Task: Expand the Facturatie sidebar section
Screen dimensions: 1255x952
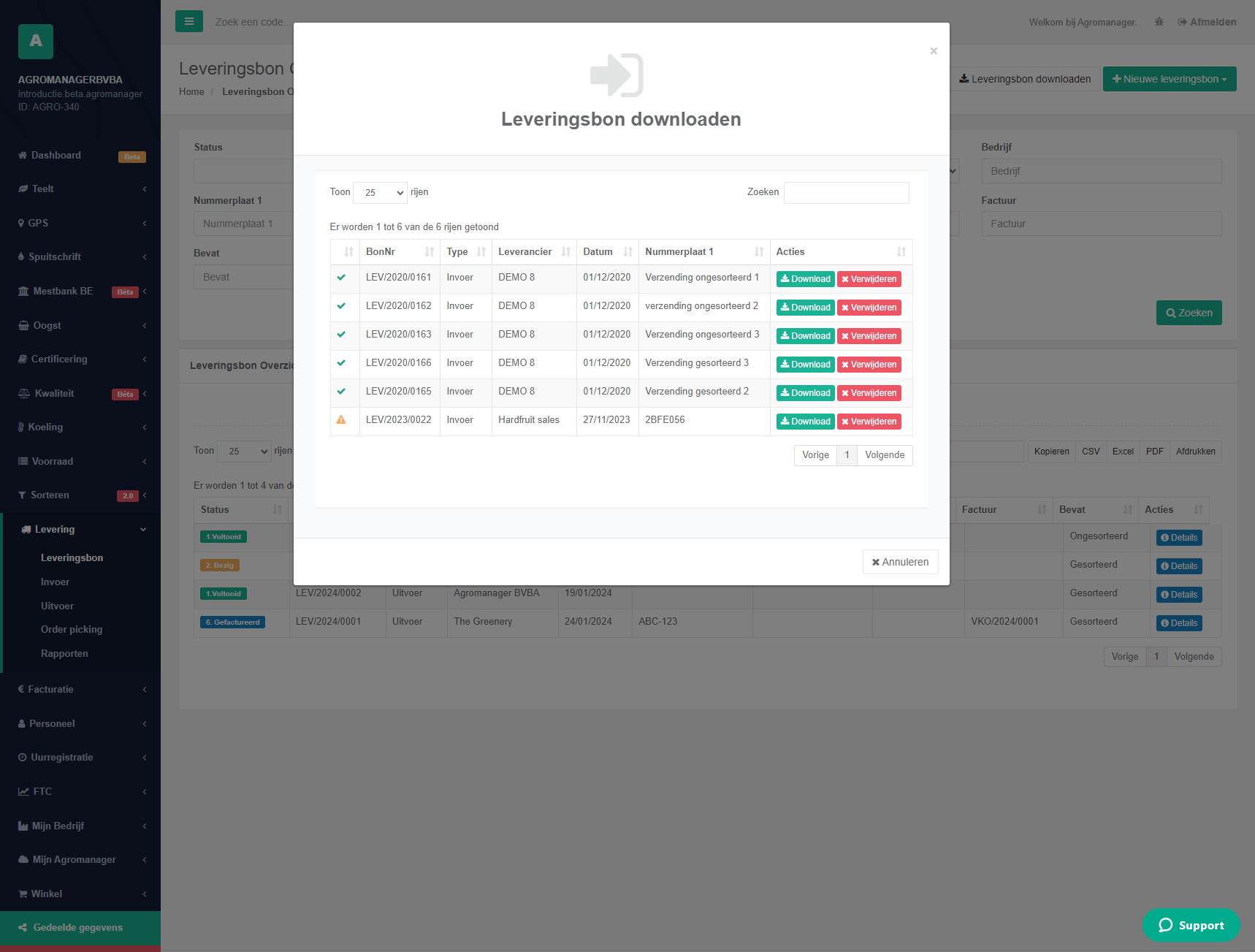Action: [x=51, y=689]
